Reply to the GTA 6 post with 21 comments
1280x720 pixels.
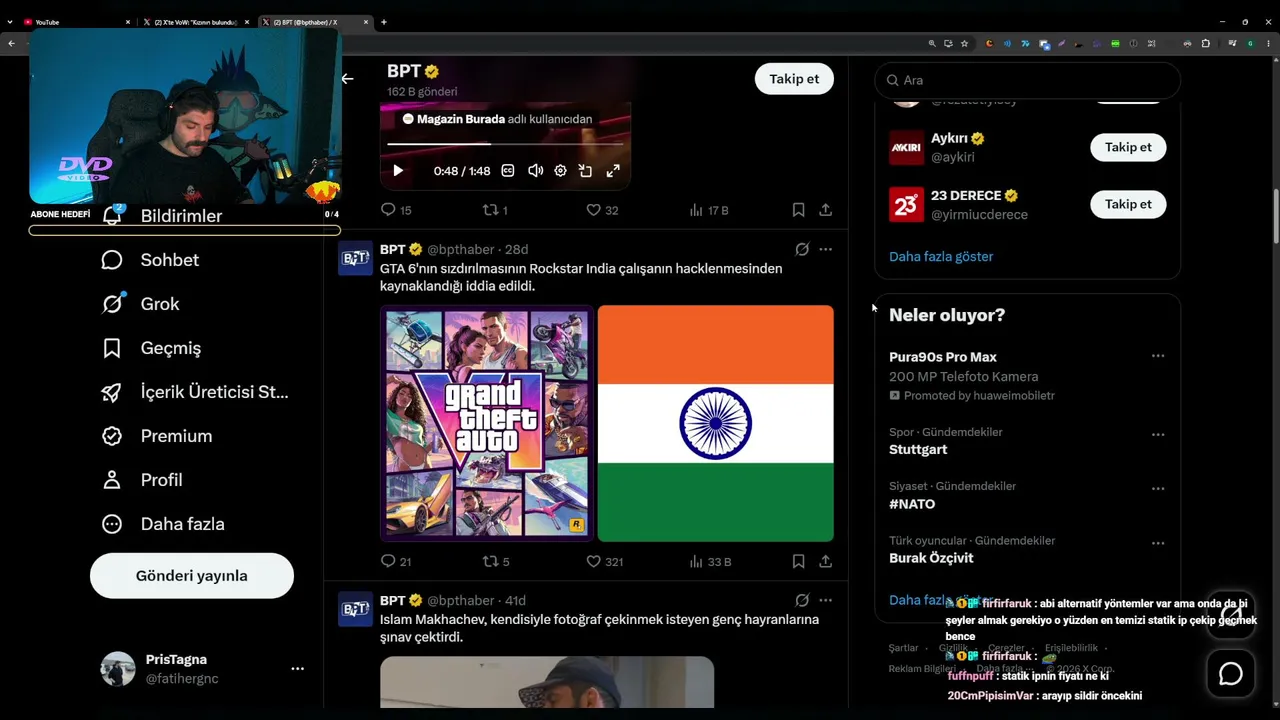pos(397,562)
